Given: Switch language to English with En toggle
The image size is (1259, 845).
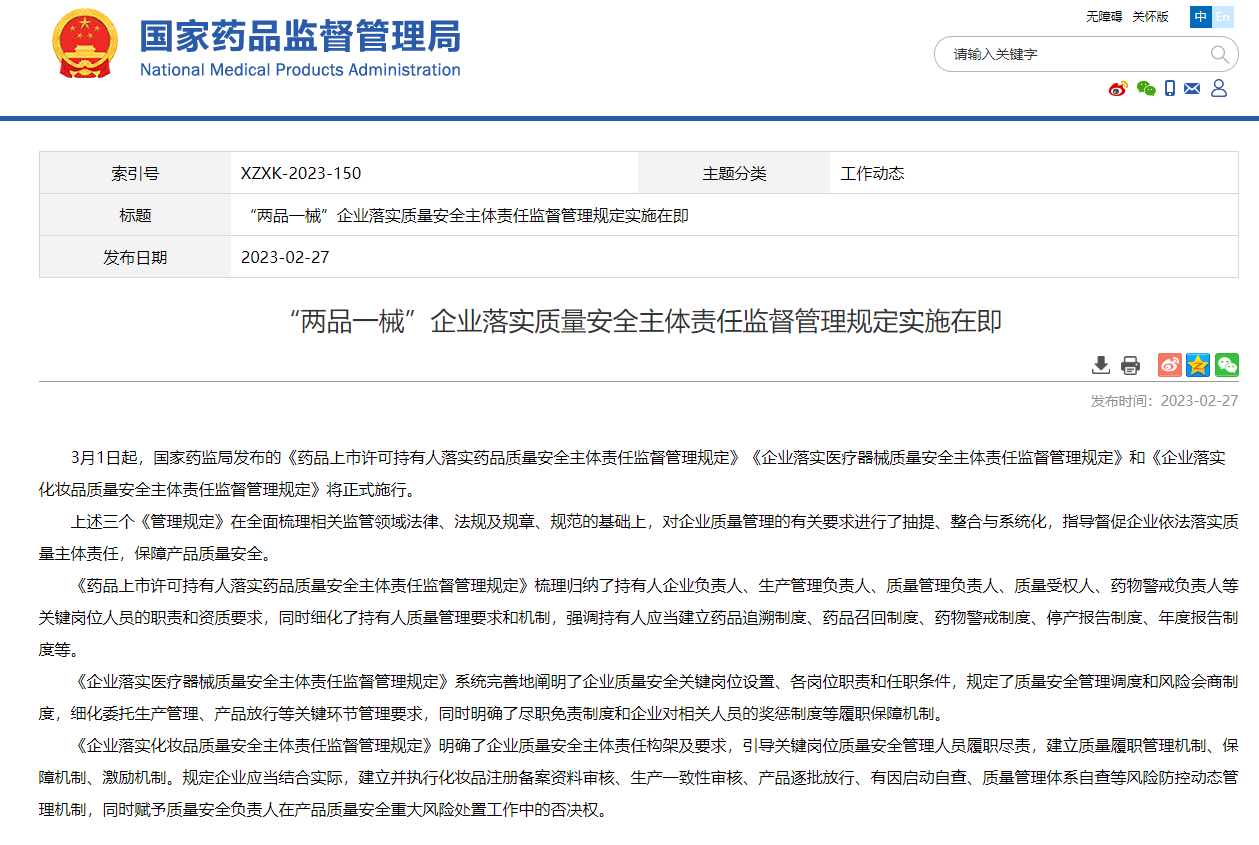Looking at the screenshot, I should click(1224, 17).
